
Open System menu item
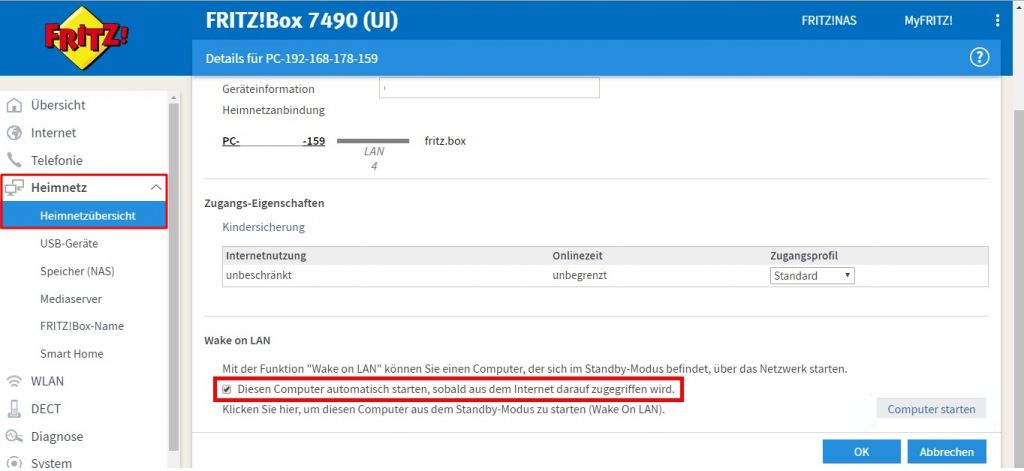(51, 463)
